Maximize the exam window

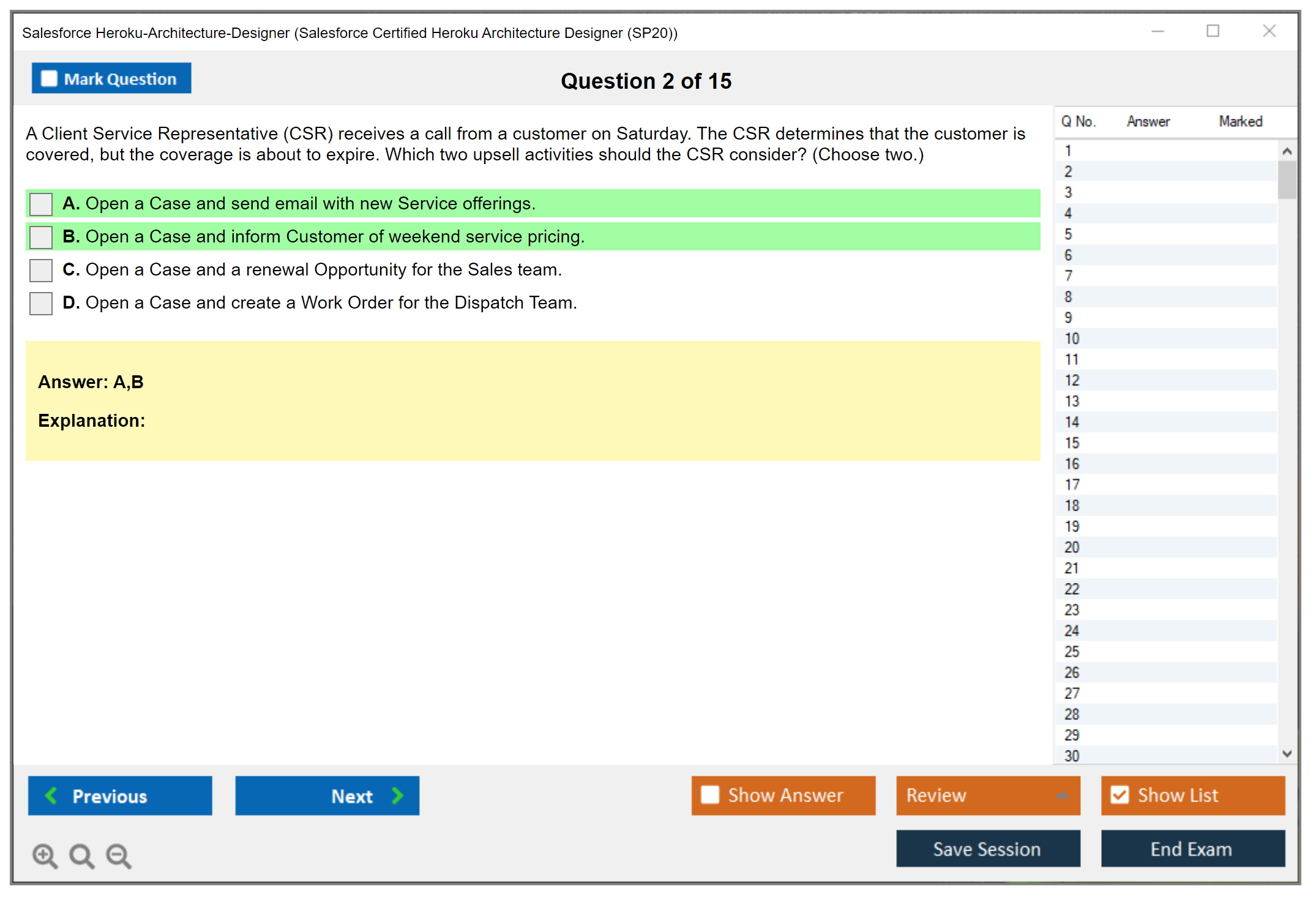click(1213, 31)
